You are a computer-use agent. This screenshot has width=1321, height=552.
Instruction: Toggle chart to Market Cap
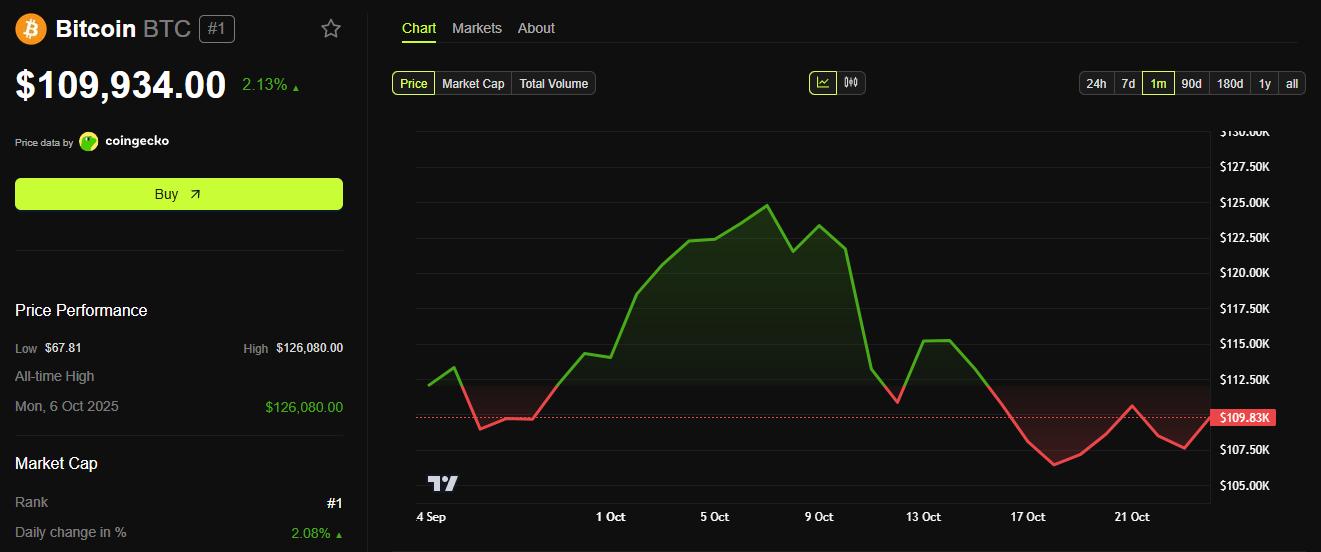click(473, 83)
